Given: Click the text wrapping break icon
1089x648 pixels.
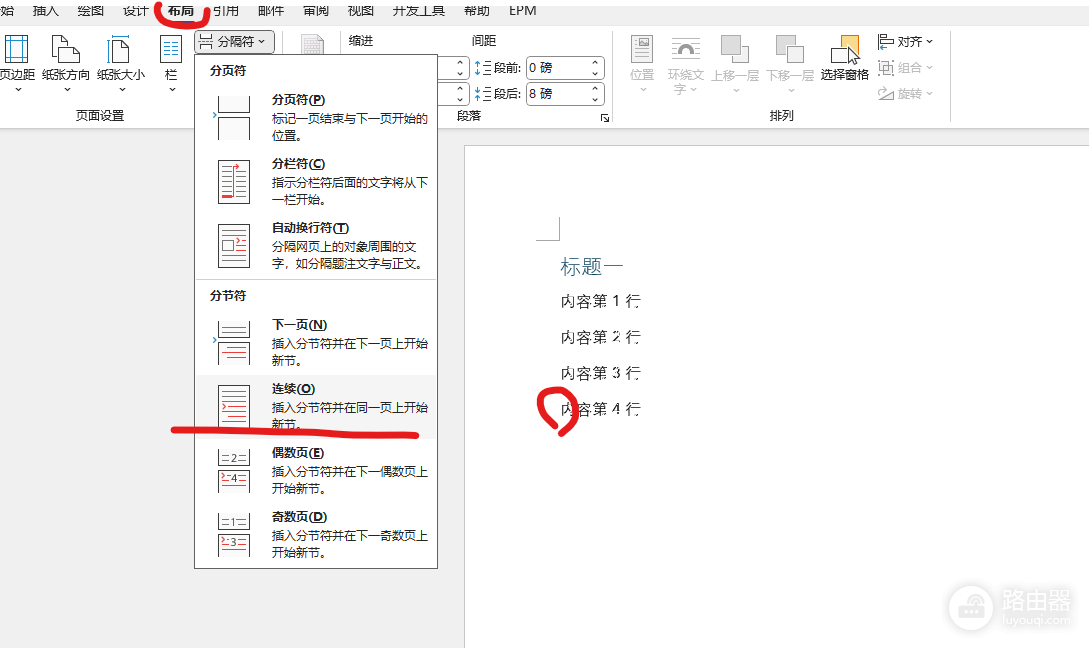Looking at the screenshot, I should (x=233, y=245).
